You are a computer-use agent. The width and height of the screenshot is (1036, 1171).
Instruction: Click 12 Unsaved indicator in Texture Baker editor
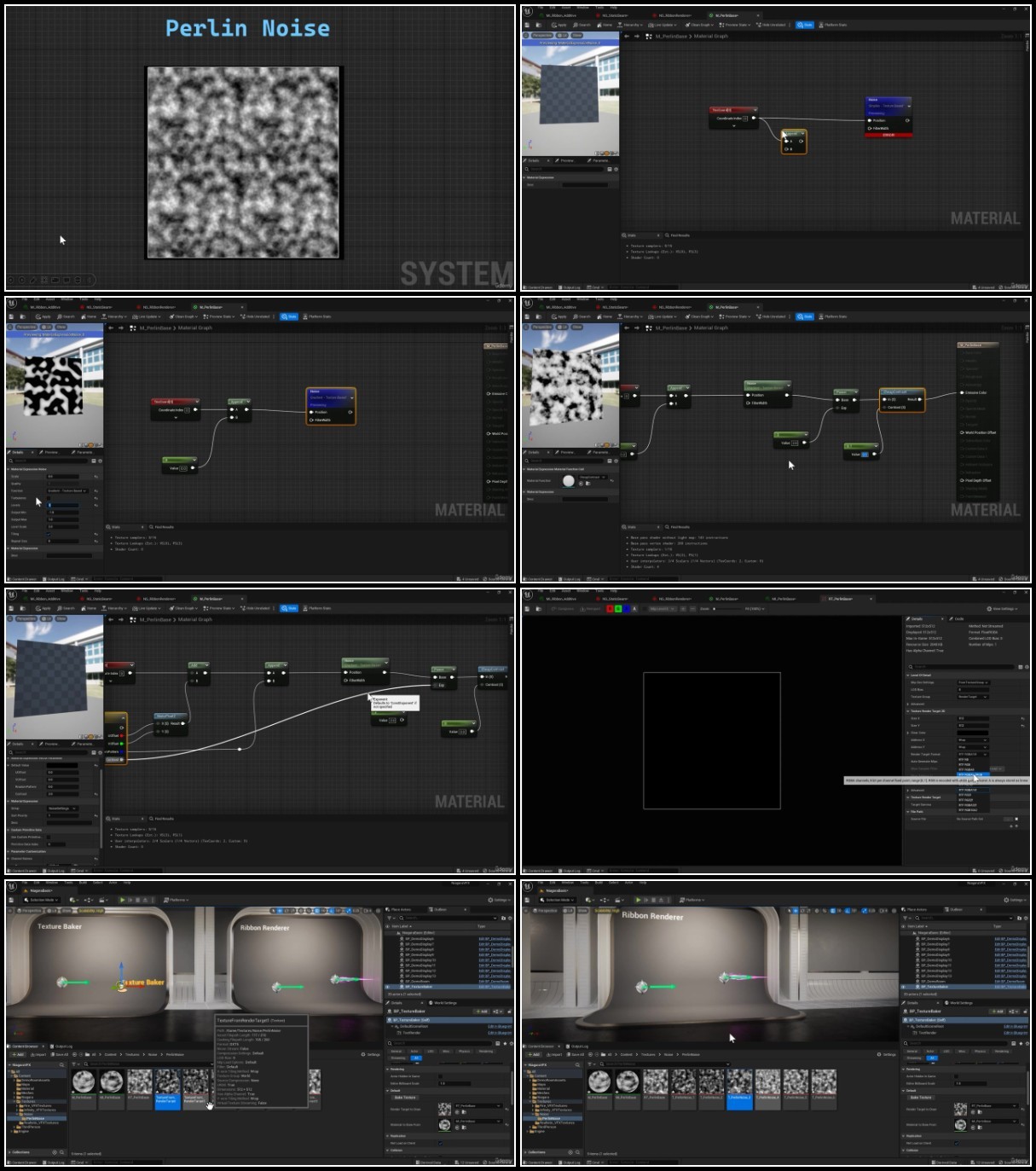[x=466, y=1162]
